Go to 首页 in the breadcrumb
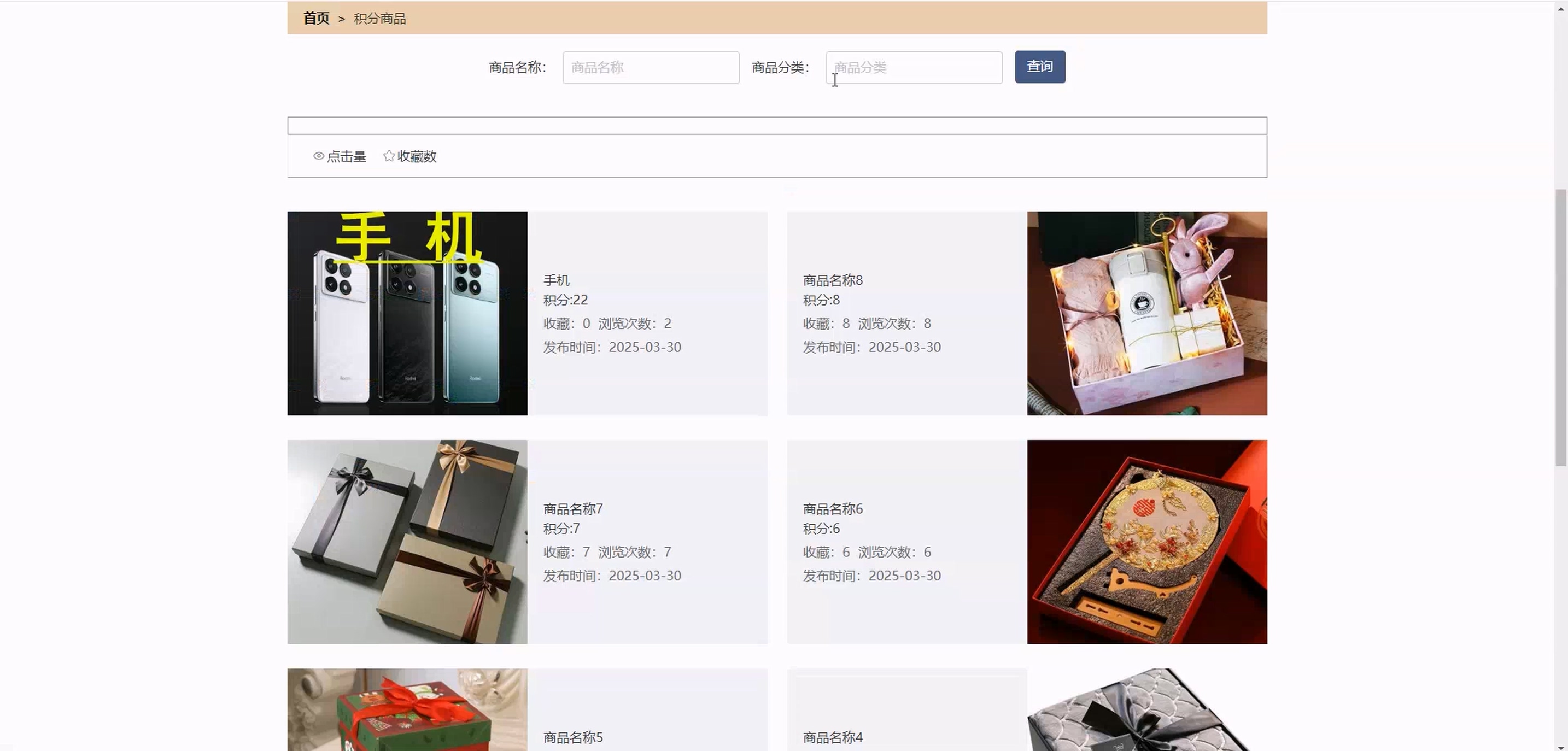The height and width of the screenshot is (751, 1568). click(x=316, y=18)
